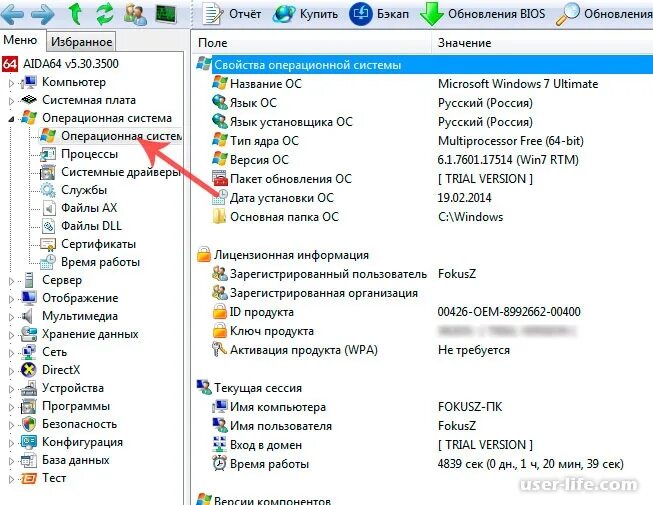Click the Системная плата chip icon

pos(29,100)
